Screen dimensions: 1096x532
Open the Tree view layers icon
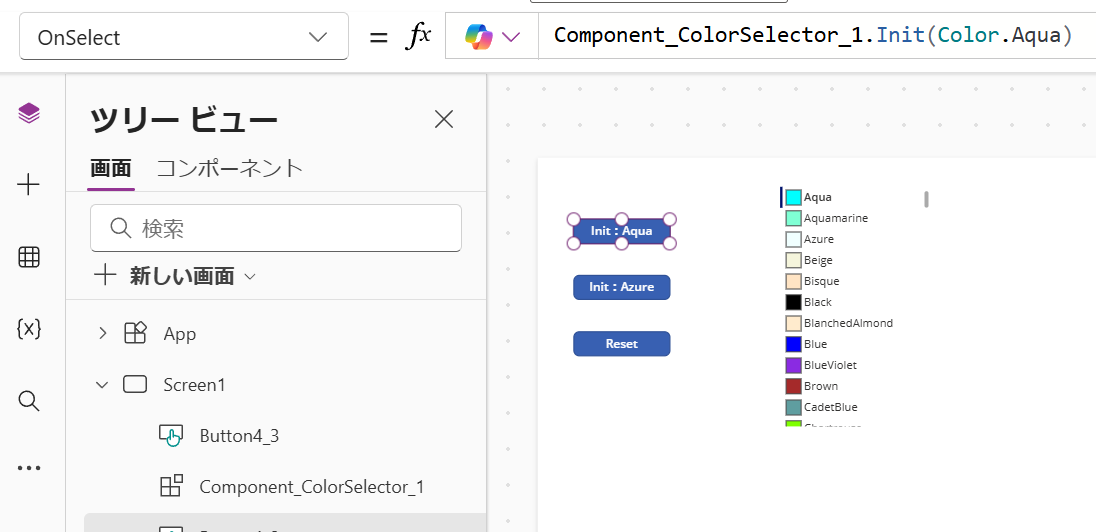pos(29,113)
